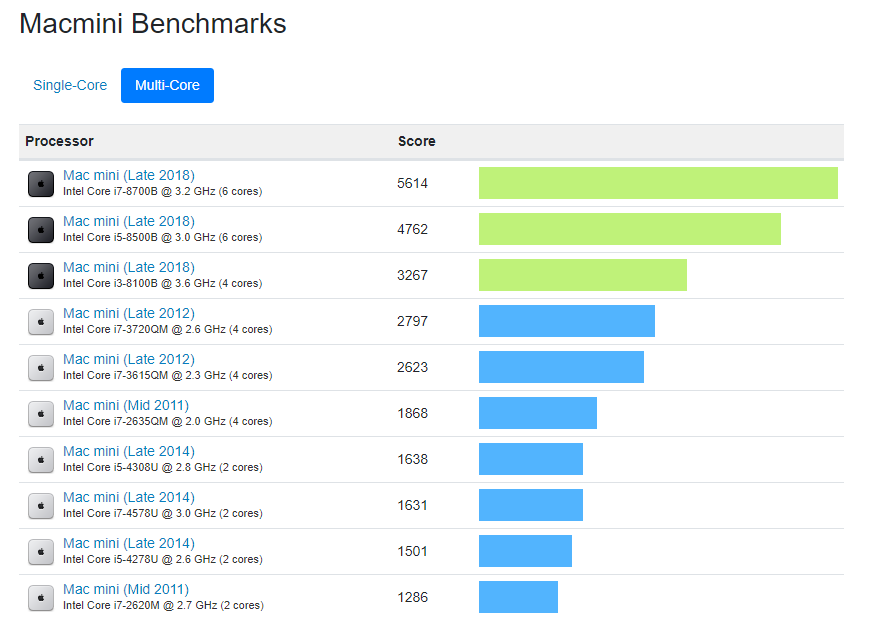This screenshot has height=618, width=874.
Task: Click the text Intel Core i5-8500B @ 3.0 GHz
Action: (139, 237)
